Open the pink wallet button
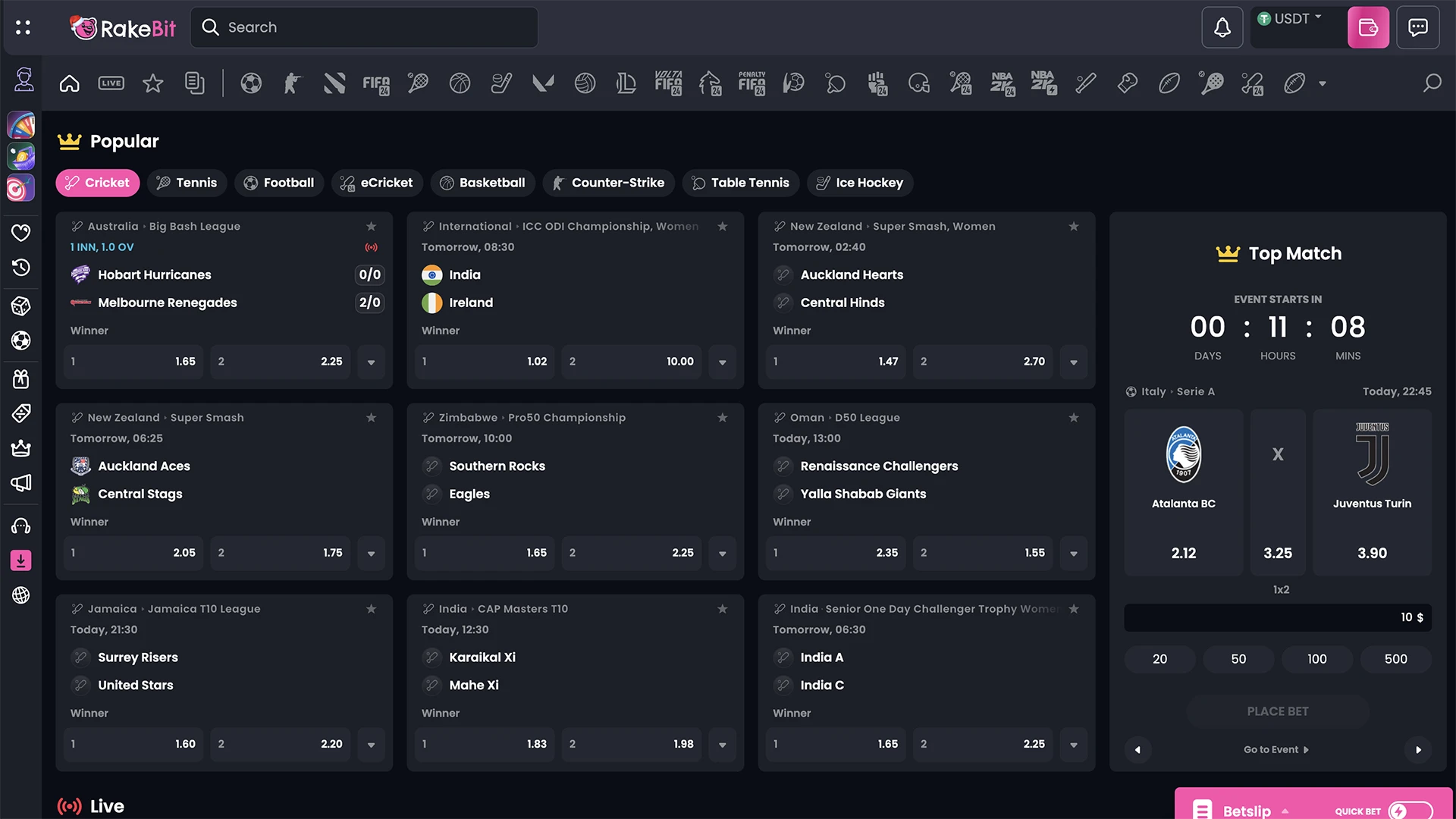This screenshot has height=819, width=1456. click(1368, 27)
